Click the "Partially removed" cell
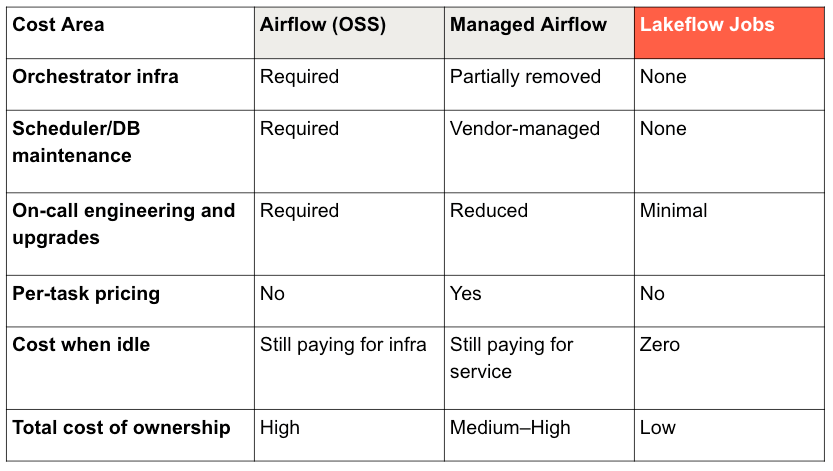833x471 pixels. [x=525, y=77]
